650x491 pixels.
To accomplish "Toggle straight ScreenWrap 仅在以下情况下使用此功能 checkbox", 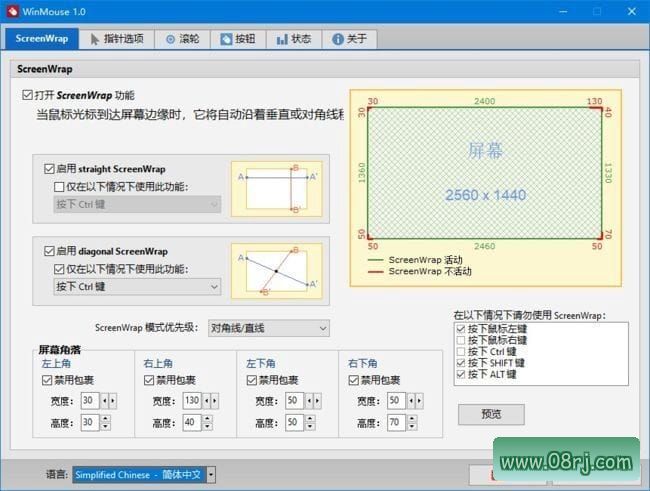I will coord(59,187).
